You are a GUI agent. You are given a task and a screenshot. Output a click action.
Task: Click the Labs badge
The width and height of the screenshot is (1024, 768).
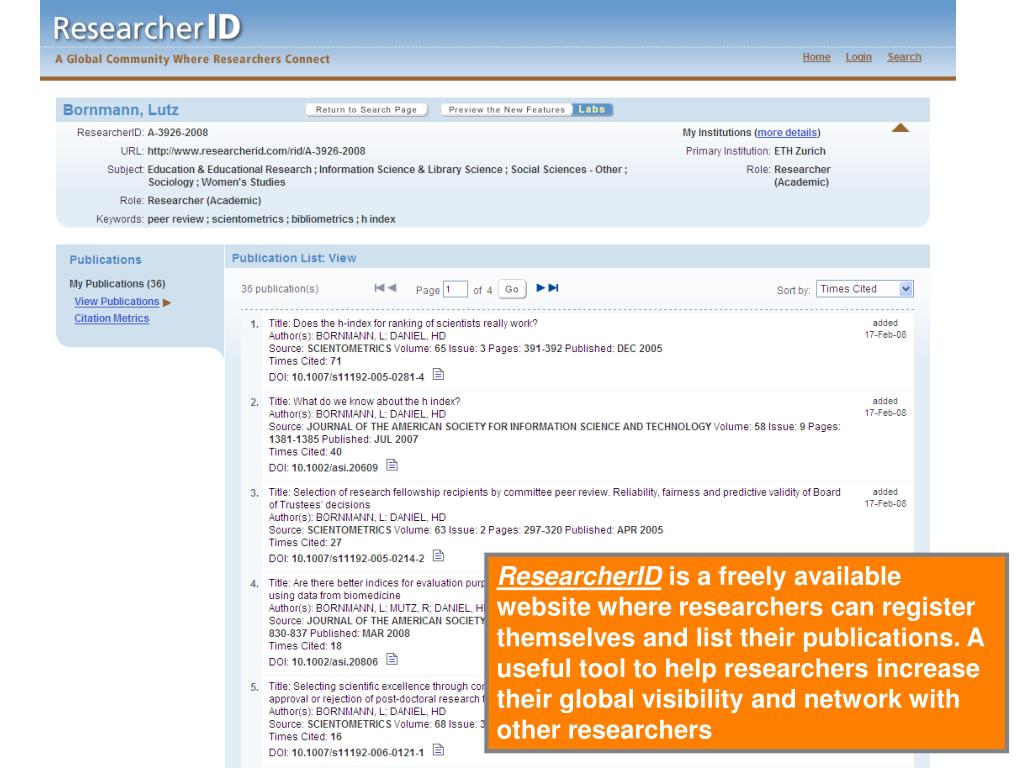click(x=592, y=110)
